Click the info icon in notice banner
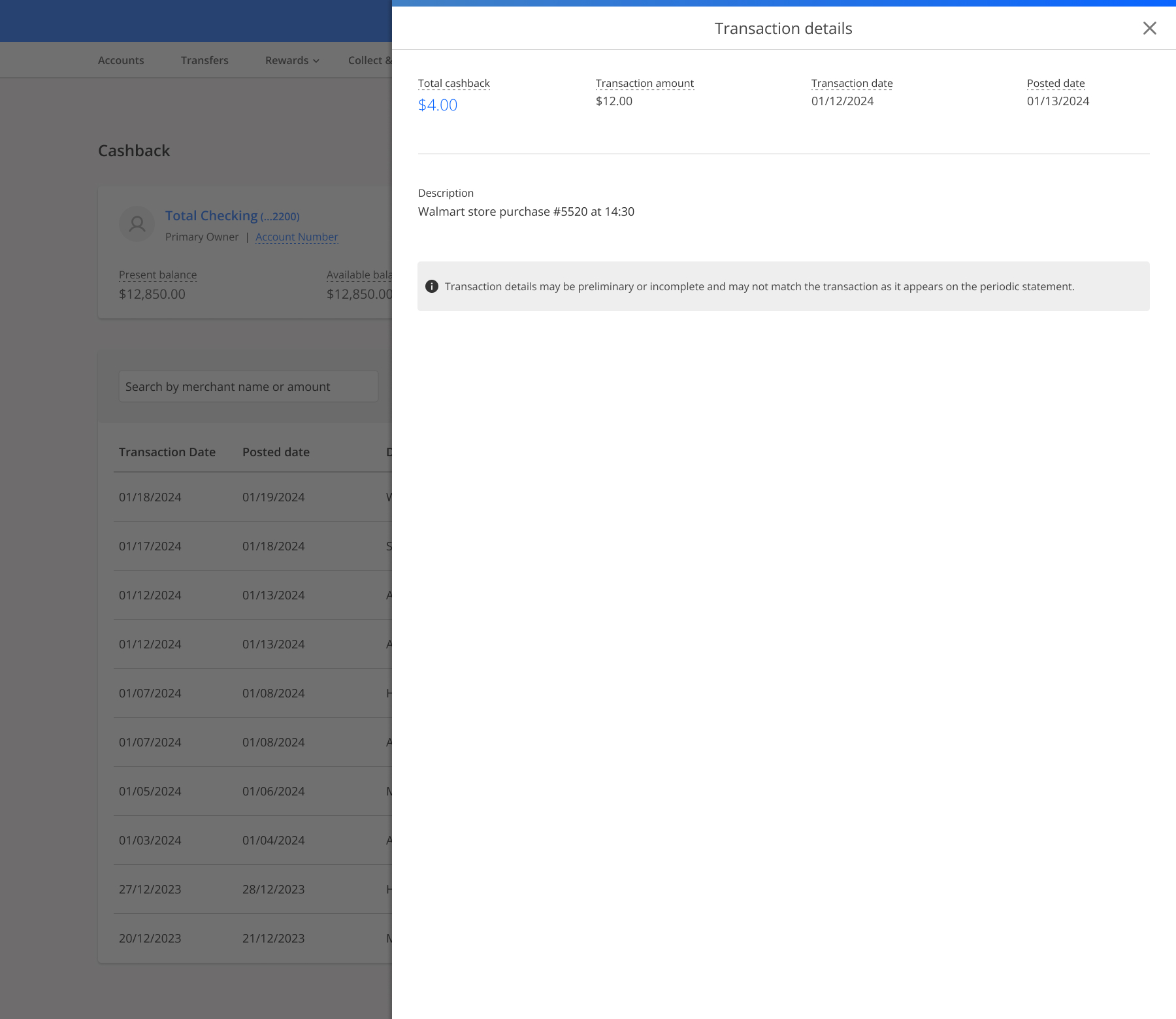 click(x=432, y=286)
